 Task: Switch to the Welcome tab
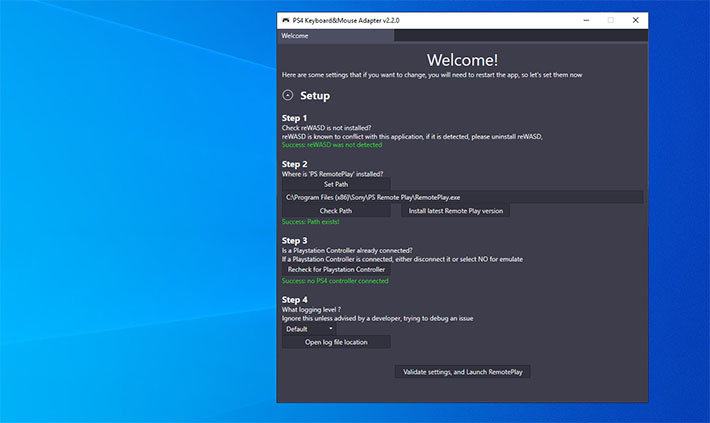tap(336, 36)
